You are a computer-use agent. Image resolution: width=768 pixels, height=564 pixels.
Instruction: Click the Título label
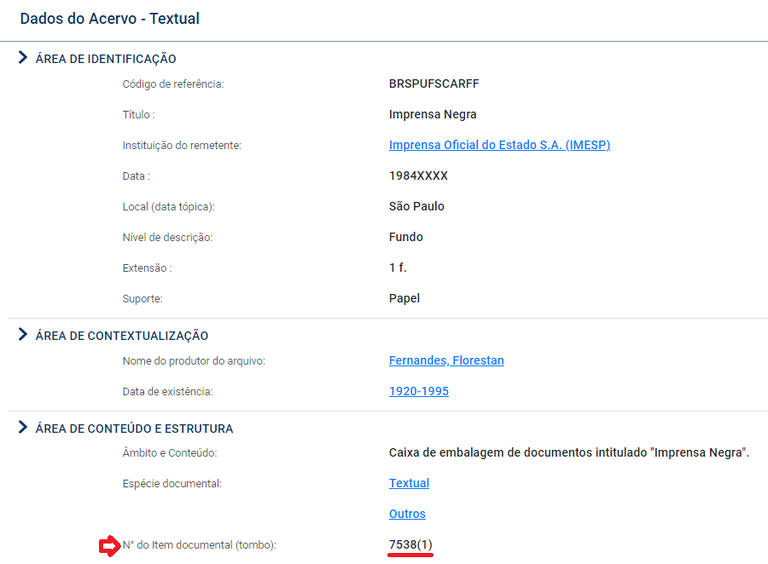tap(139, 115)
